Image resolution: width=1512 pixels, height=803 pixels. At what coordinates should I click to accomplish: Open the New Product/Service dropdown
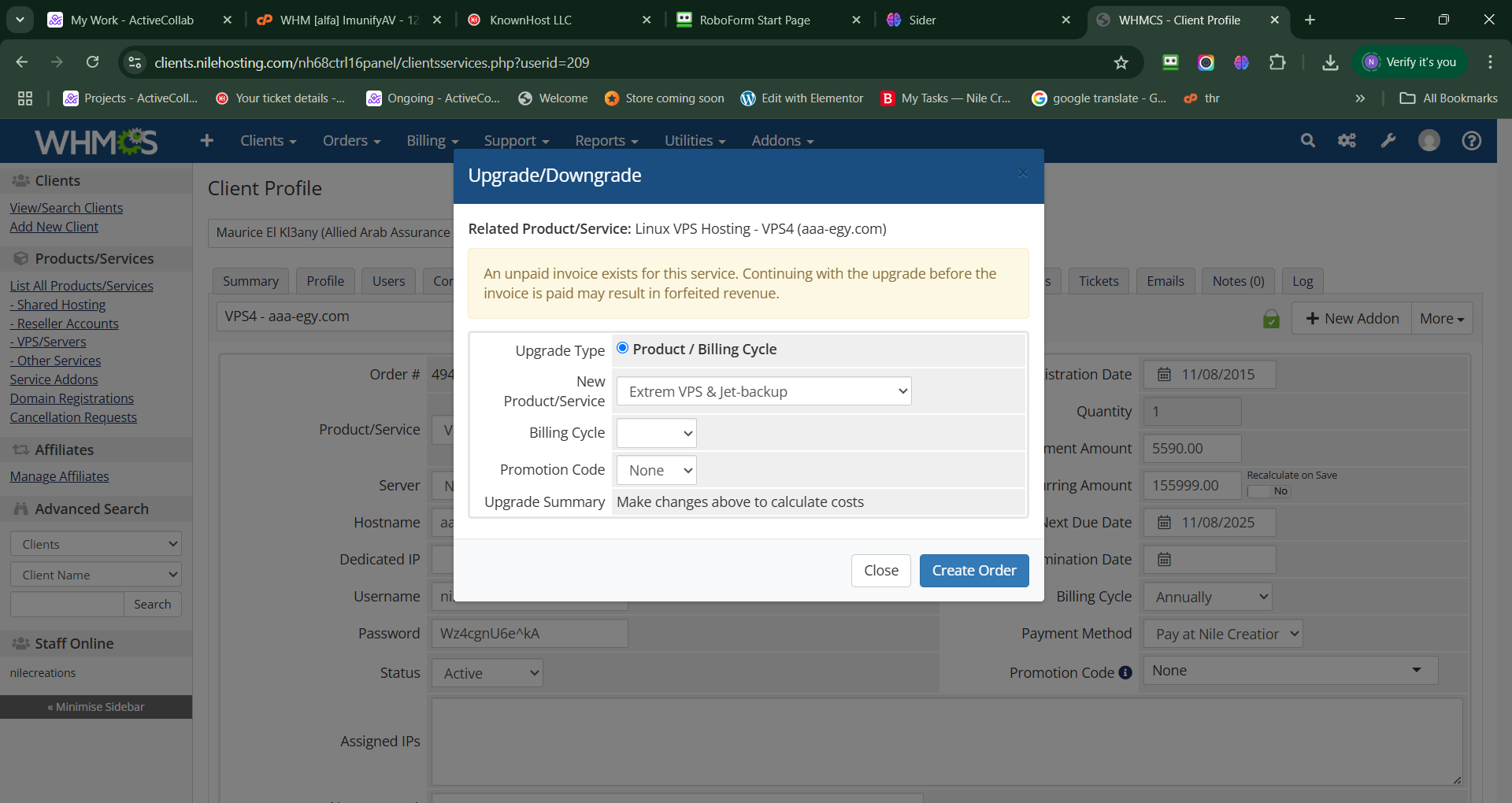tap(764, 391)
